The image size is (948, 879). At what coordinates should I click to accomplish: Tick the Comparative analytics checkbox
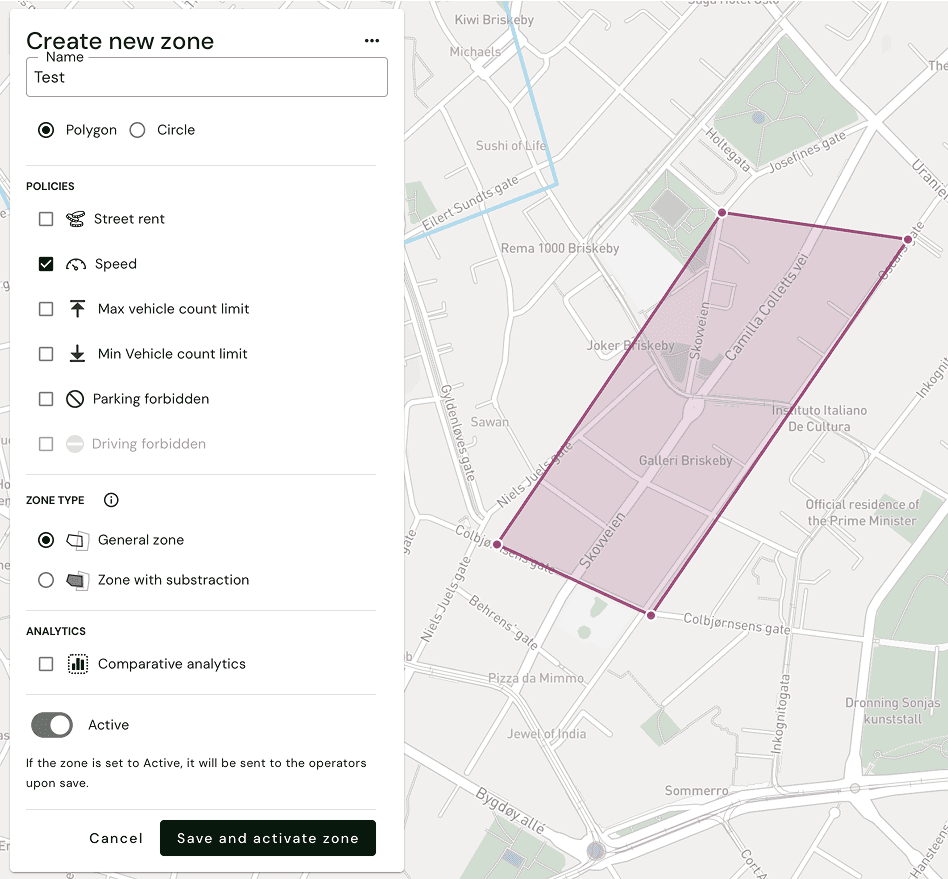point(46,664)
